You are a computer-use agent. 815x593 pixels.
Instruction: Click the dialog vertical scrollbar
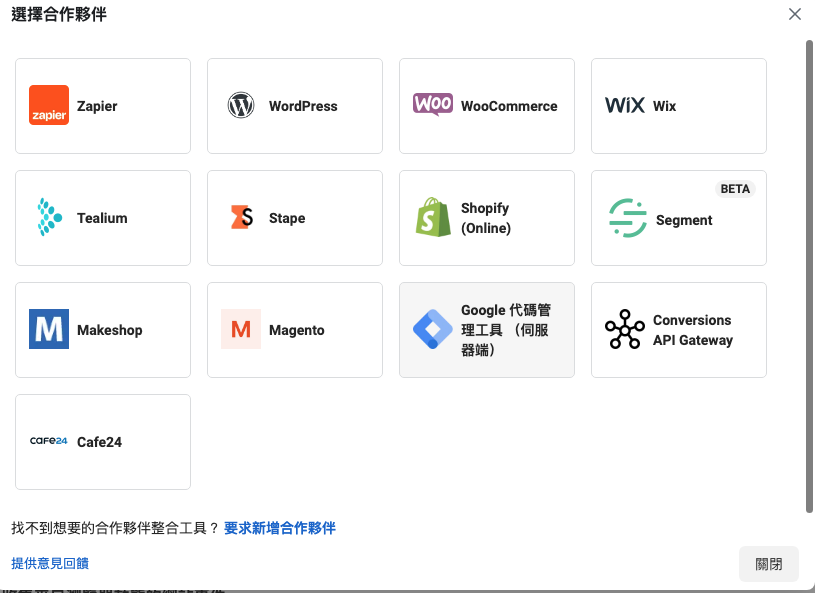809,276
